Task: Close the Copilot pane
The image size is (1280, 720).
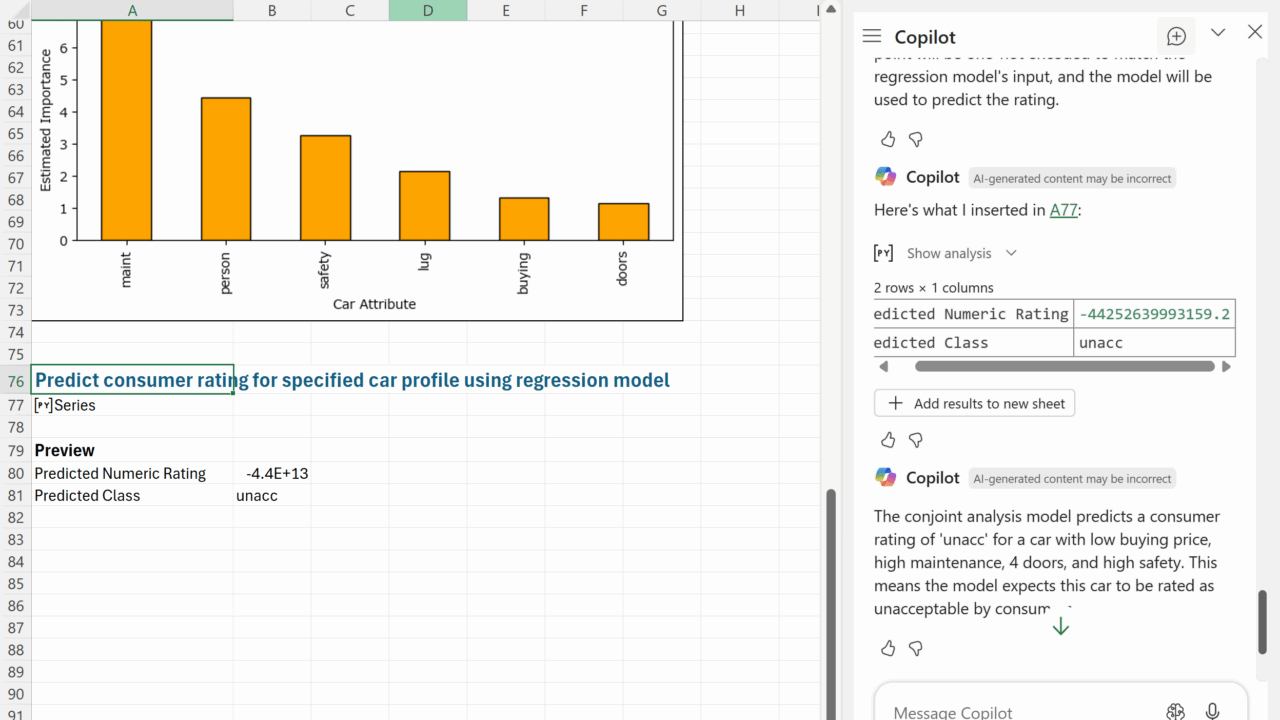Action: coord(1255,32)
